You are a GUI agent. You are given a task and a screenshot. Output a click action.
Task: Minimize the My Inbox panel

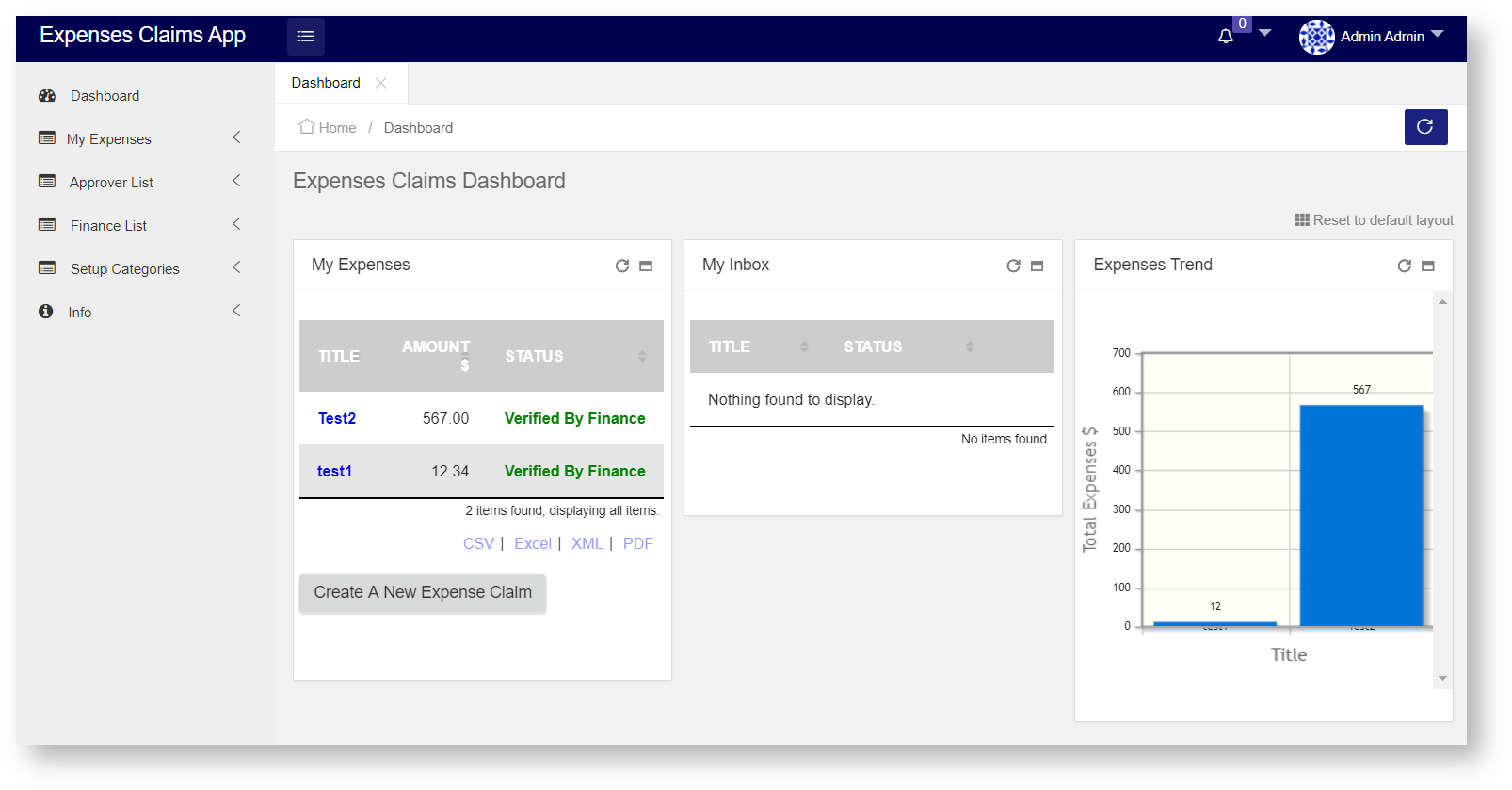pyautogui.click(x=1037, y=266)
